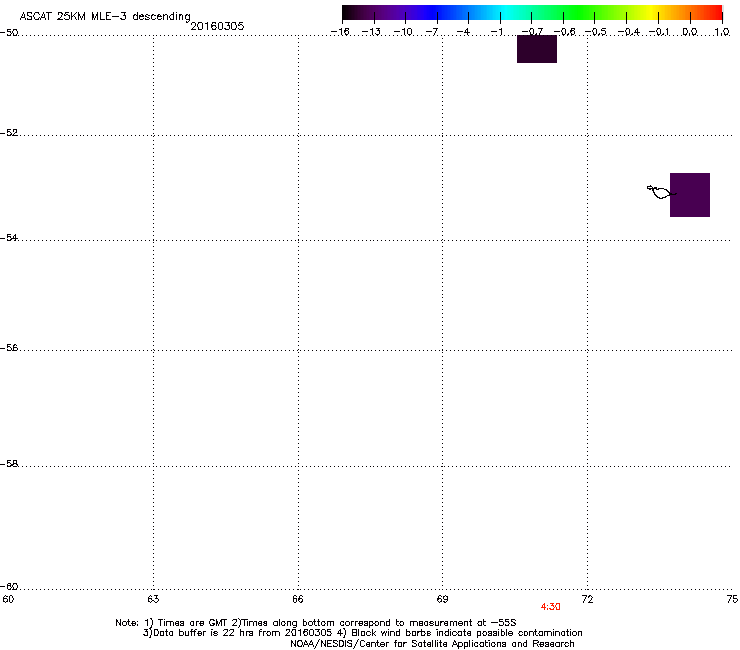Click the 1.0 color scale label
The height and width of the screenshot is (650, 740).
tap(722, 32)
